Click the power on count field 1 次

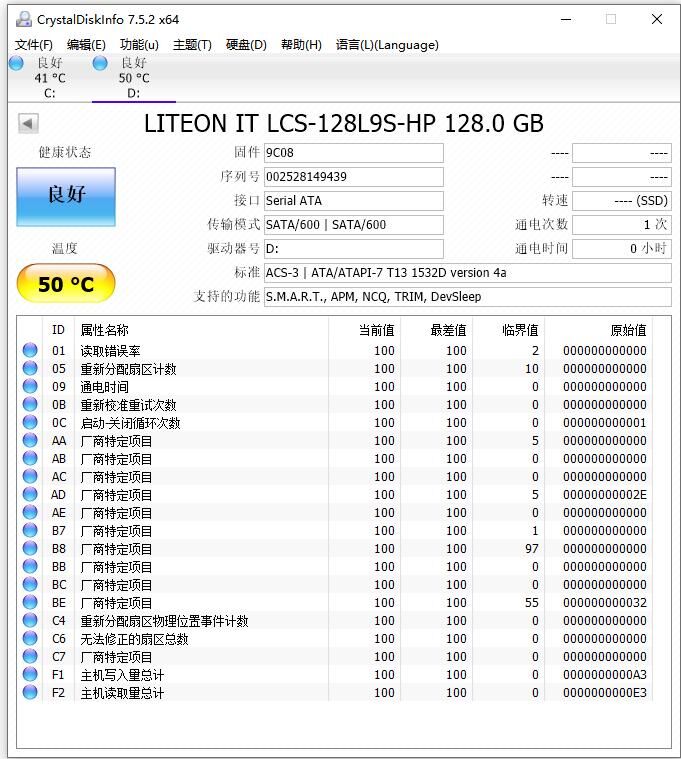tap(622, 225)
